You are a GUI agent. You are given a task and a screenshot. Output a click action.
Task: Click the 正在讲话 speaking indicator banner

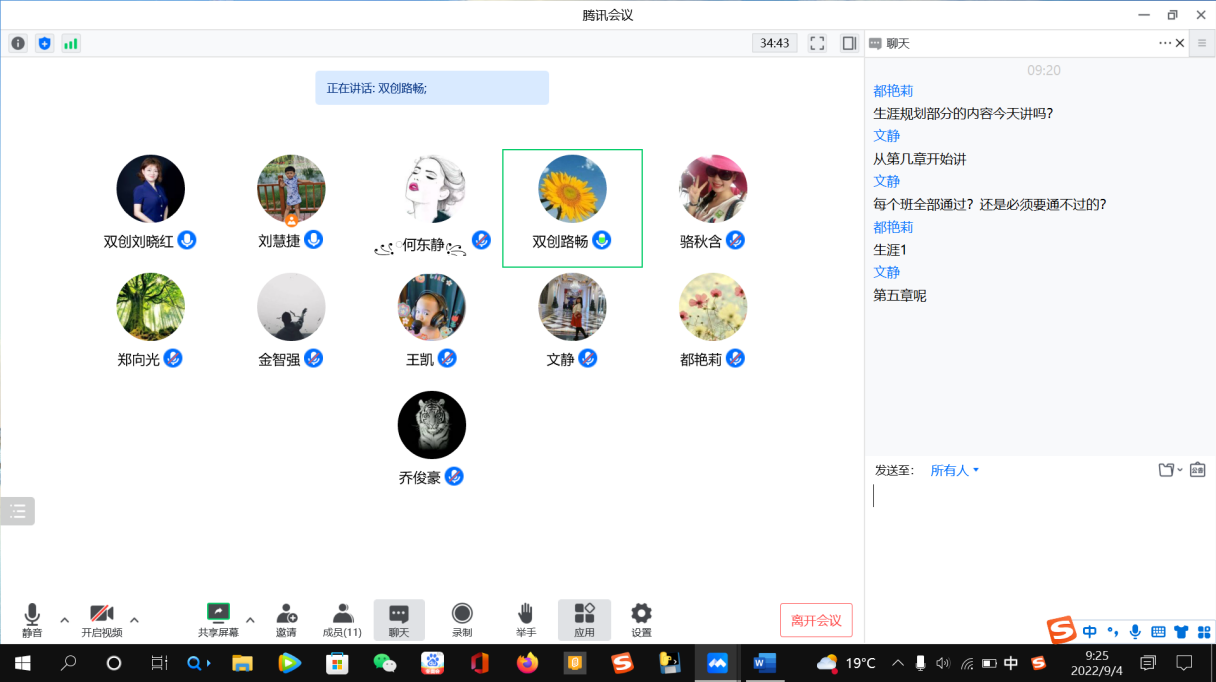pos(432,88)
